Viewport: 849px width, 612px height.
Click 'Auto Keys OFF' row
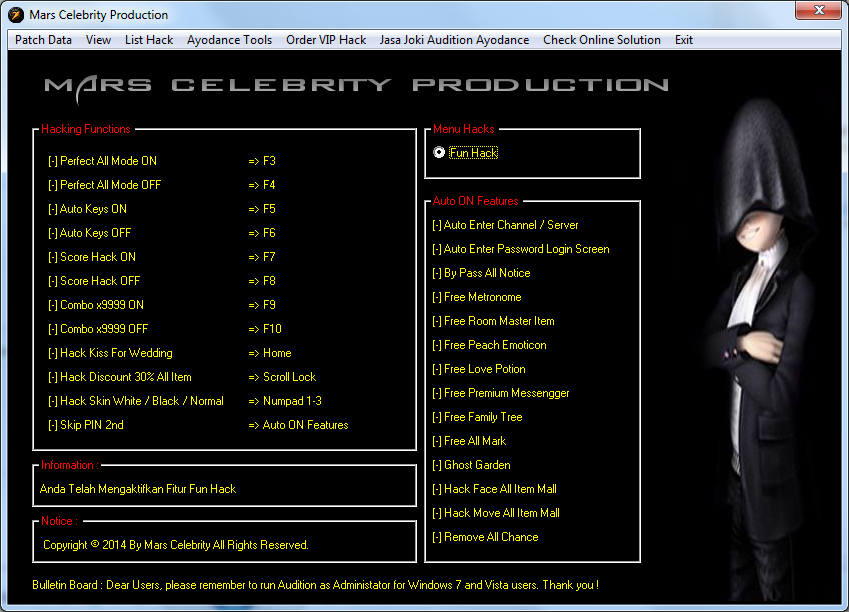point(89,233)
